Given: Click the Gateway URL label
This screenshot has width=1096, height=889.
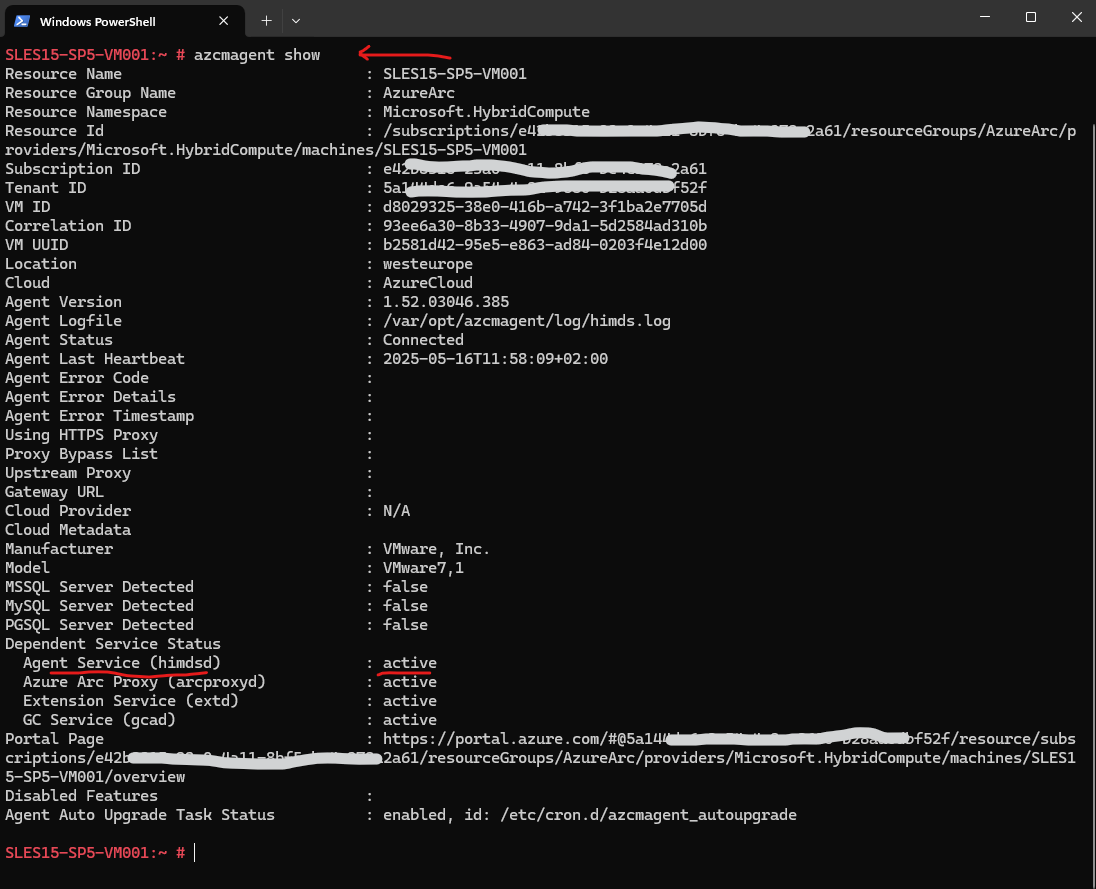Looking at the screenshot, I should coord(54,492).
